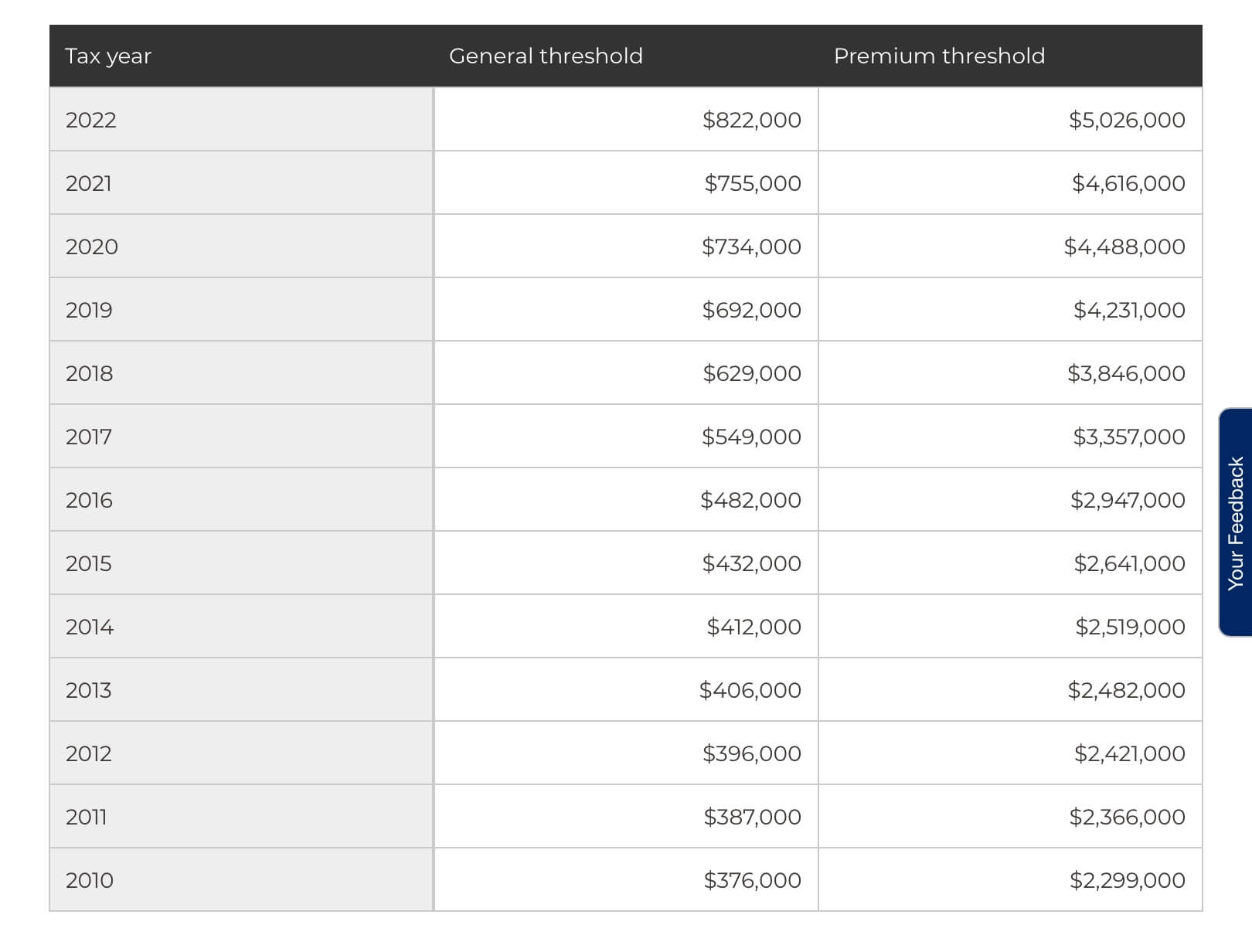Select the $5,026,000 premium threshold value

[1127, 120]
